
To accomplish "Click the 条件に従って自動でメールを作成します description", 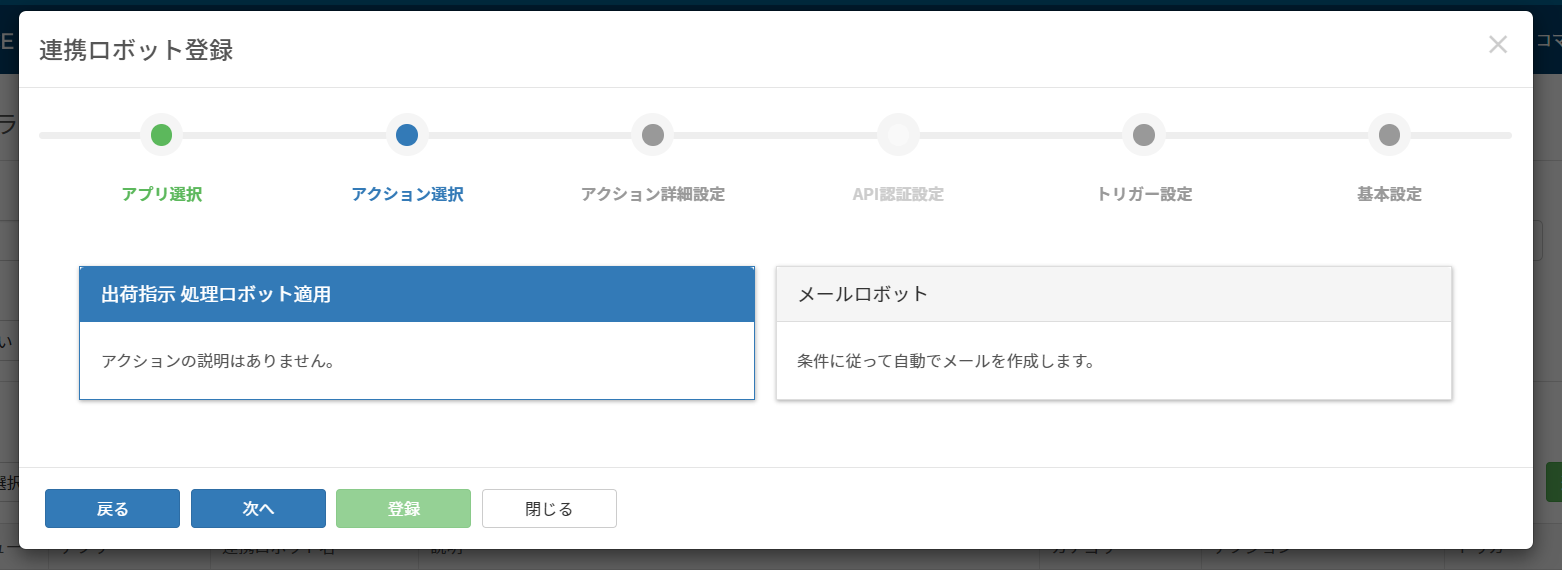I will click(x=946, y=360).
